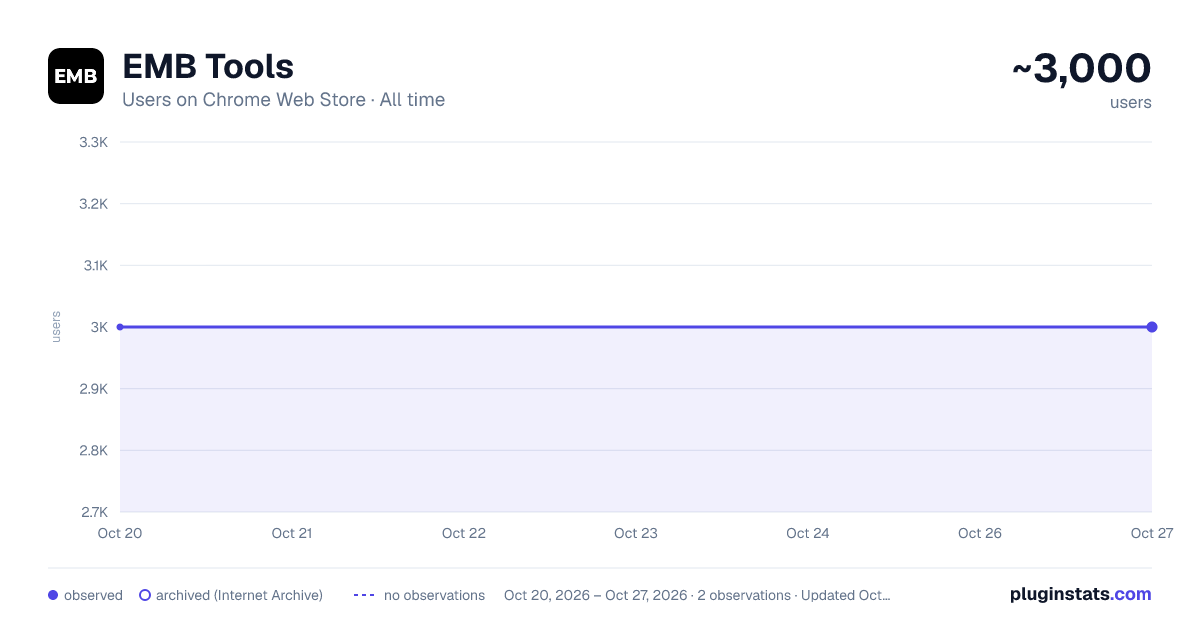Click the 'users' label under ~3,000
Image resolution: width=1200 pixels, height=630 pixels.
1131,102
